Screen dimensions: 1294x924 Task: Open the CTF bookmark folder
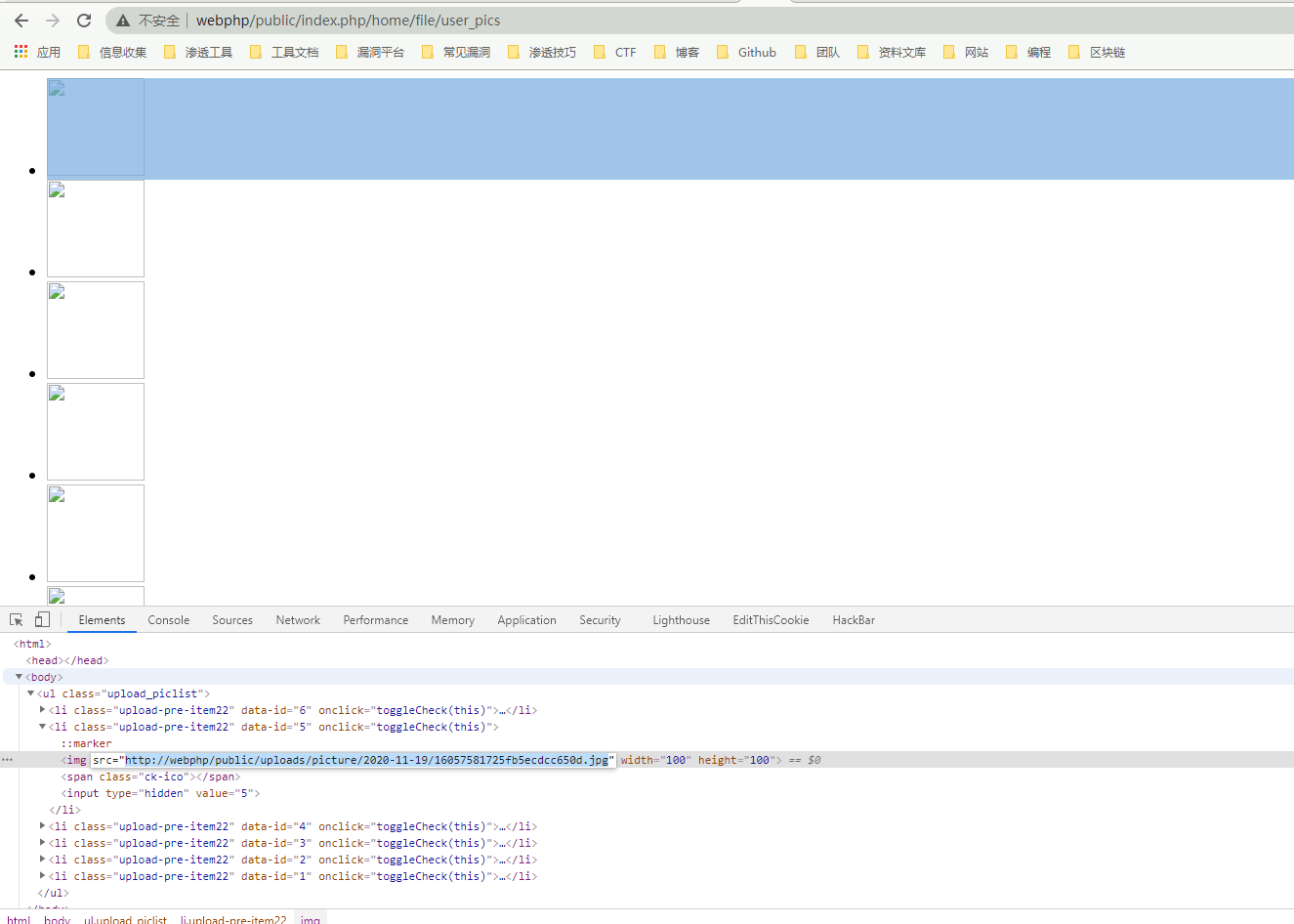[x=615, y=52]
